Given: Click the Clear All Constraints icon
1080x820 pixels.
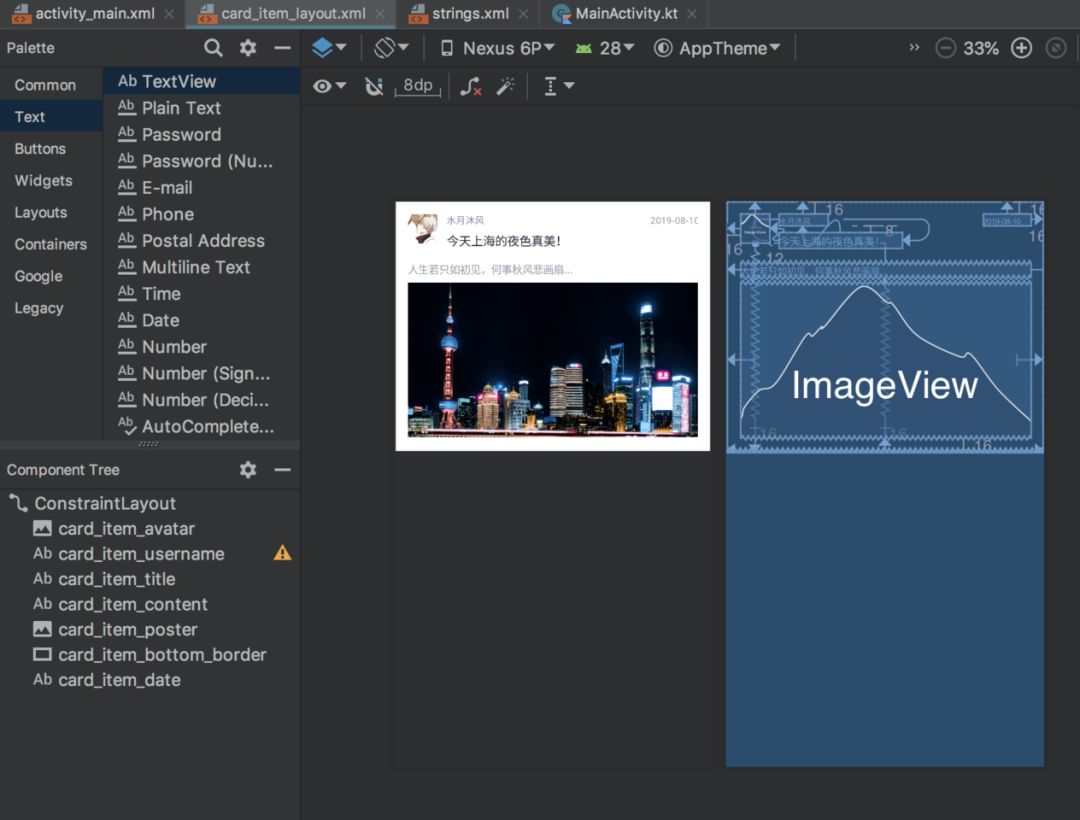Looking at the screenshot, I should click(471, 87).
